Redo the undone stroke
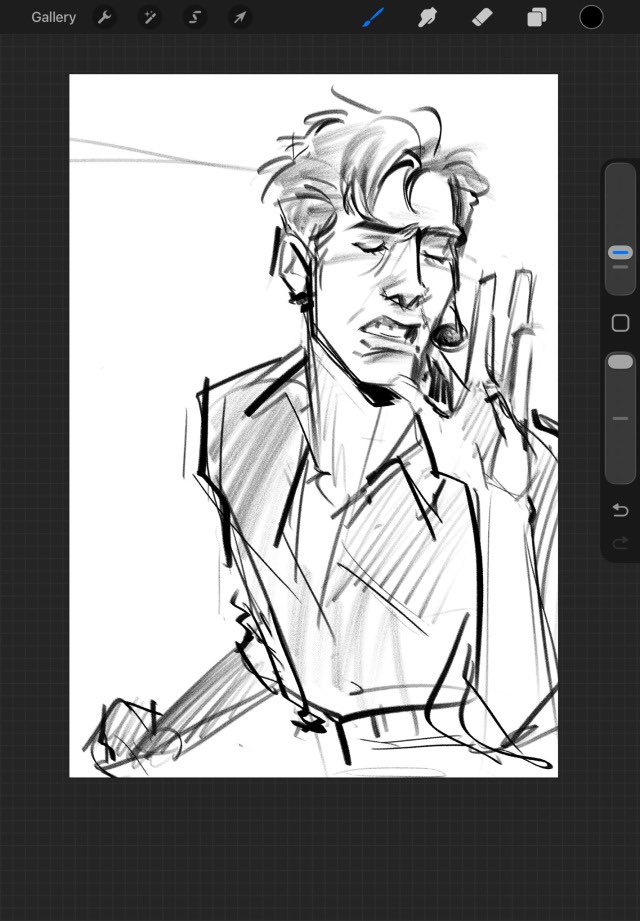Viewport: 640px width, 921px height. click(620, 543)
